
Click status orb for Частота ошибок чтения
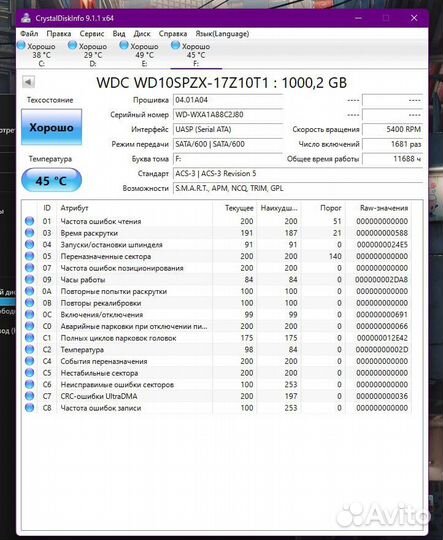[30, 221]
